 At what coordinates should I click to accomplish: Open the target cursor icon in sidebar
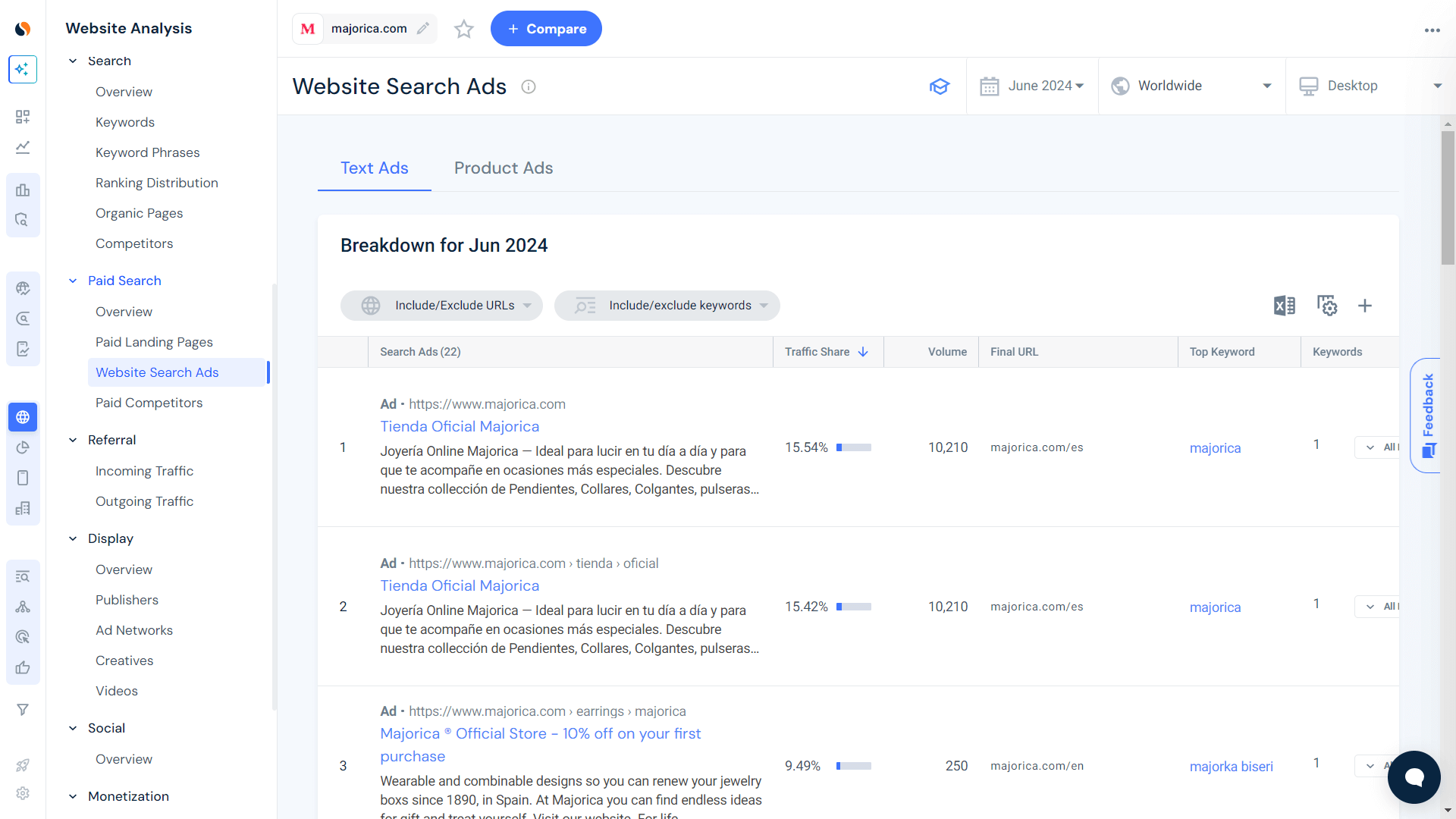[x=23, y=637]
